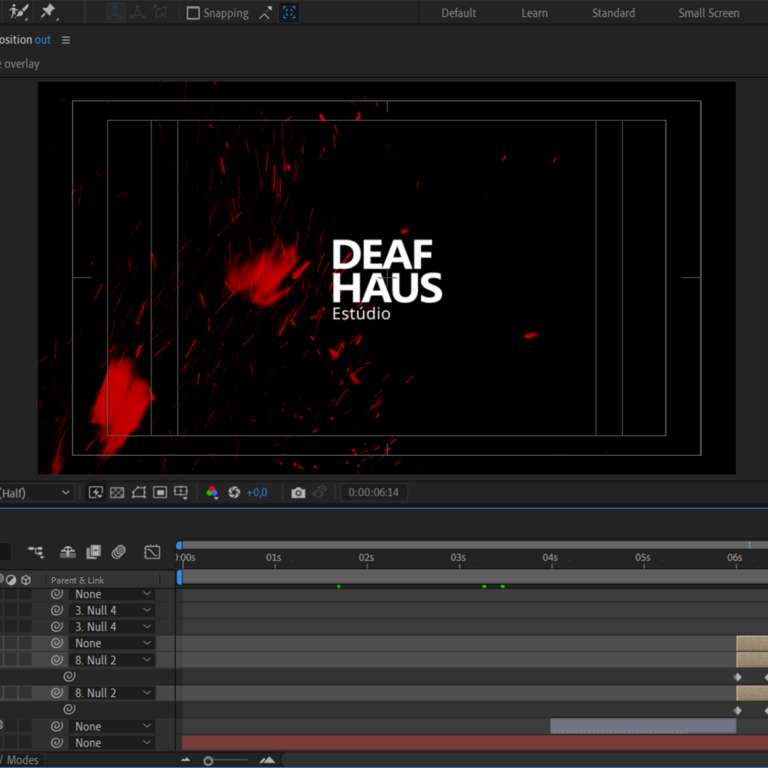Viewport: 768px width, 768px height.
Task: Open the first '3. Null 4' parent dropdown
Action: (x=110, y=610)
